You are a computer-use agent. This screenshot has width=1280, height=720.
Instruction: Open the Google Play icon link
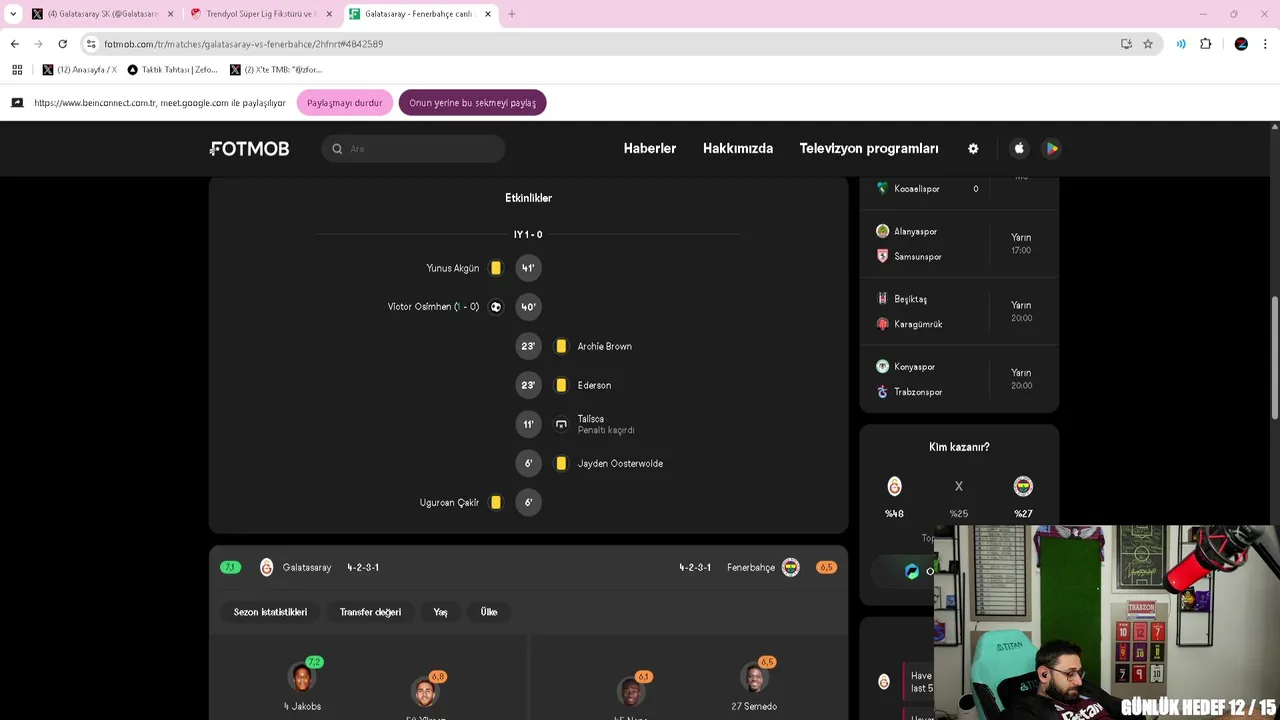pyautogui.click(x=1051, y=149)
